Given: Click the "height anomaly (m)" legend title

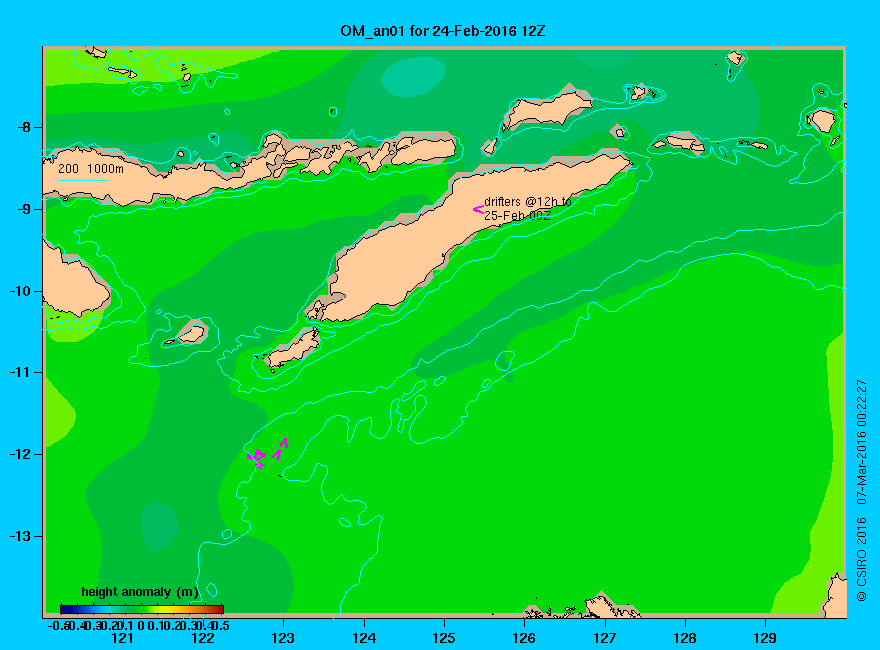Looking at the screenshot, I should tap(140, 592).
